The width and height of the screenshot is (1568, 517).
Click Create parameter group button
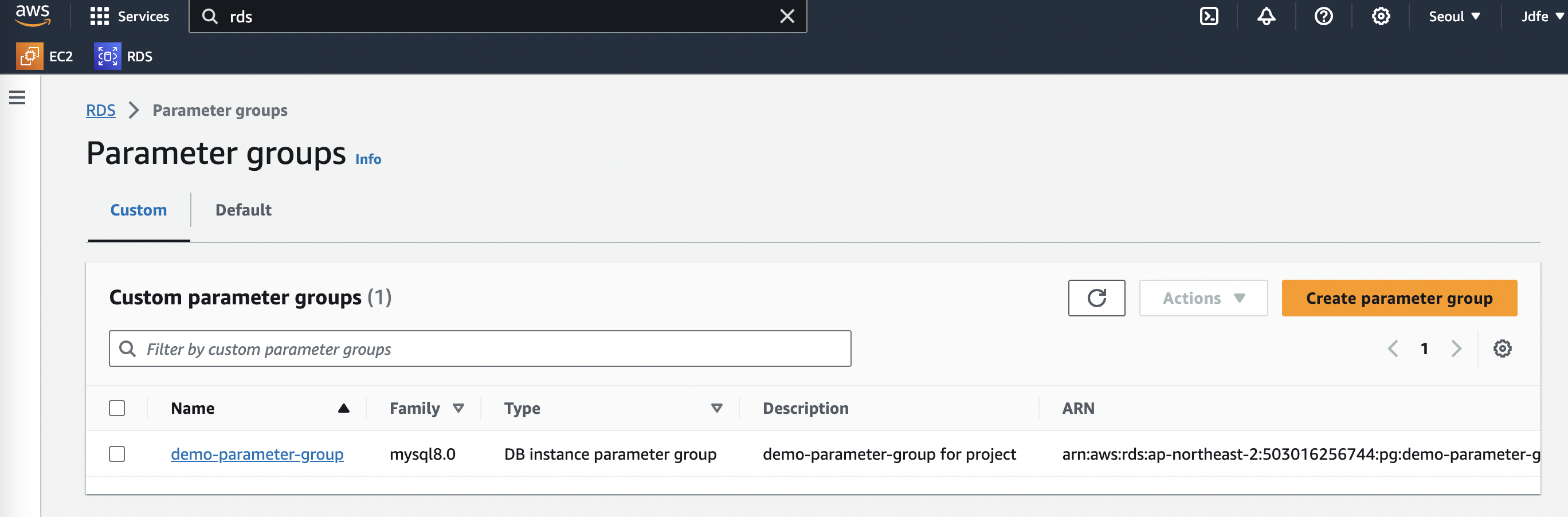pos(1399,298)
